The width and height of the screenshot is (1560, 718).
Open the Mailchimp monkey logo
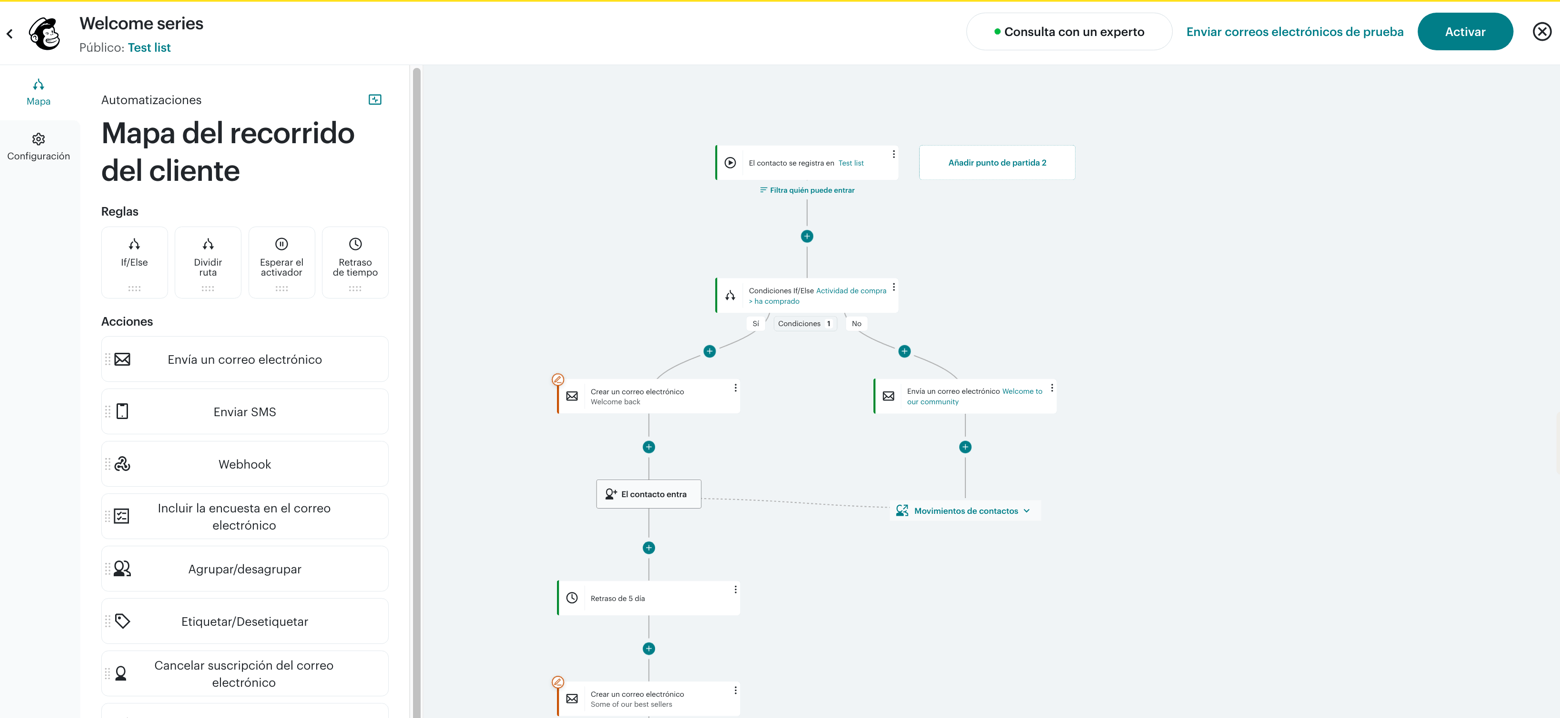(45, 33)
